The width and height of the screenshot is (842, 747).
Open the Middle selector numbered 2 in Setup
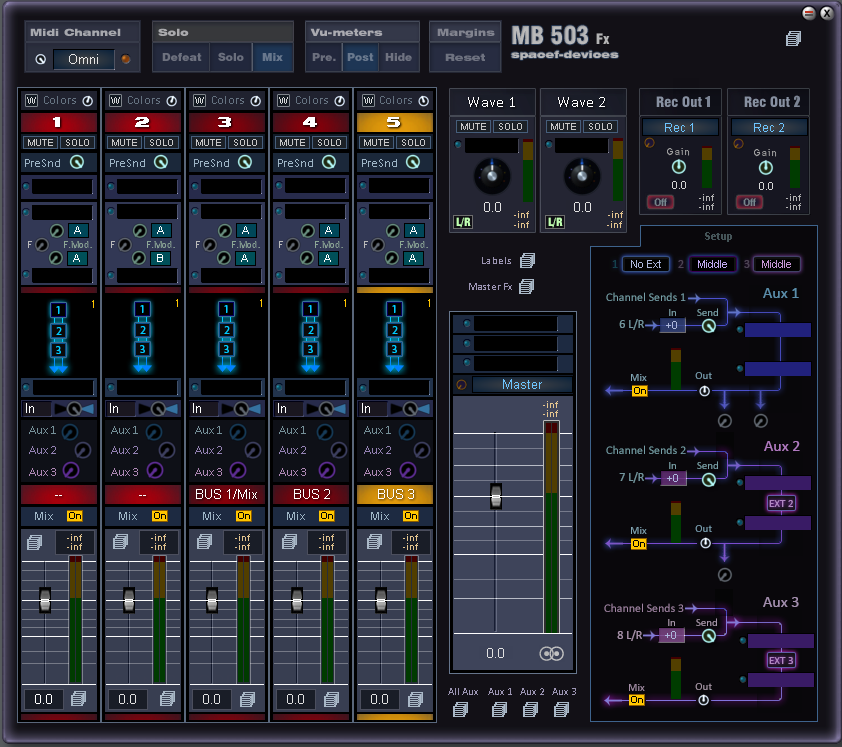click(712, 264)
